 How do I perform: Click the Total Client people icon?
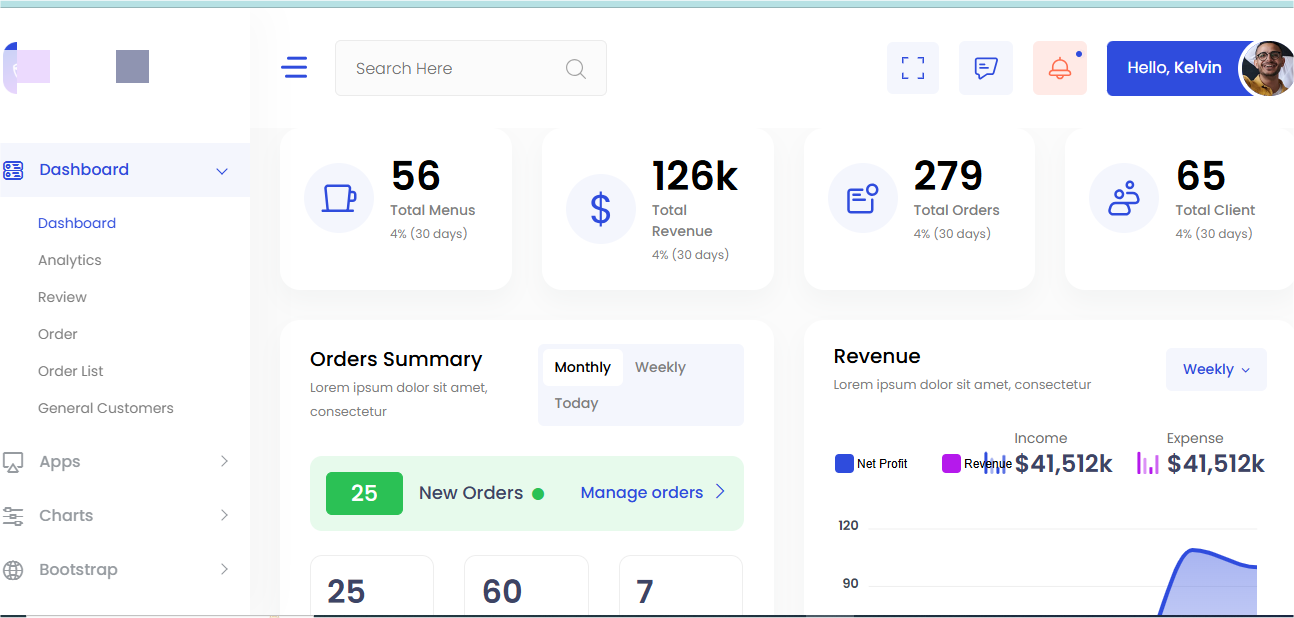tap(1124, 198)
